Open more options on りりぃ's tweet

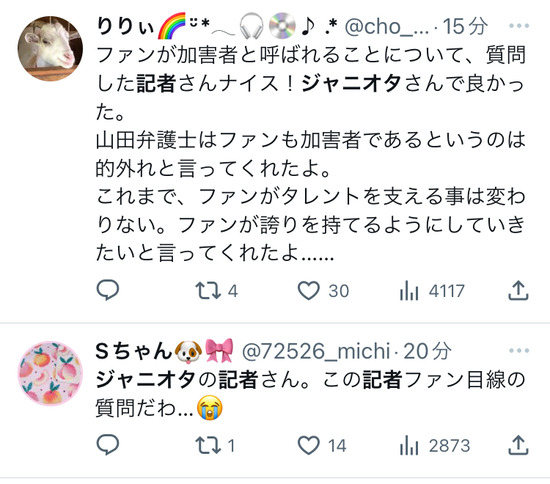[519, 26]
